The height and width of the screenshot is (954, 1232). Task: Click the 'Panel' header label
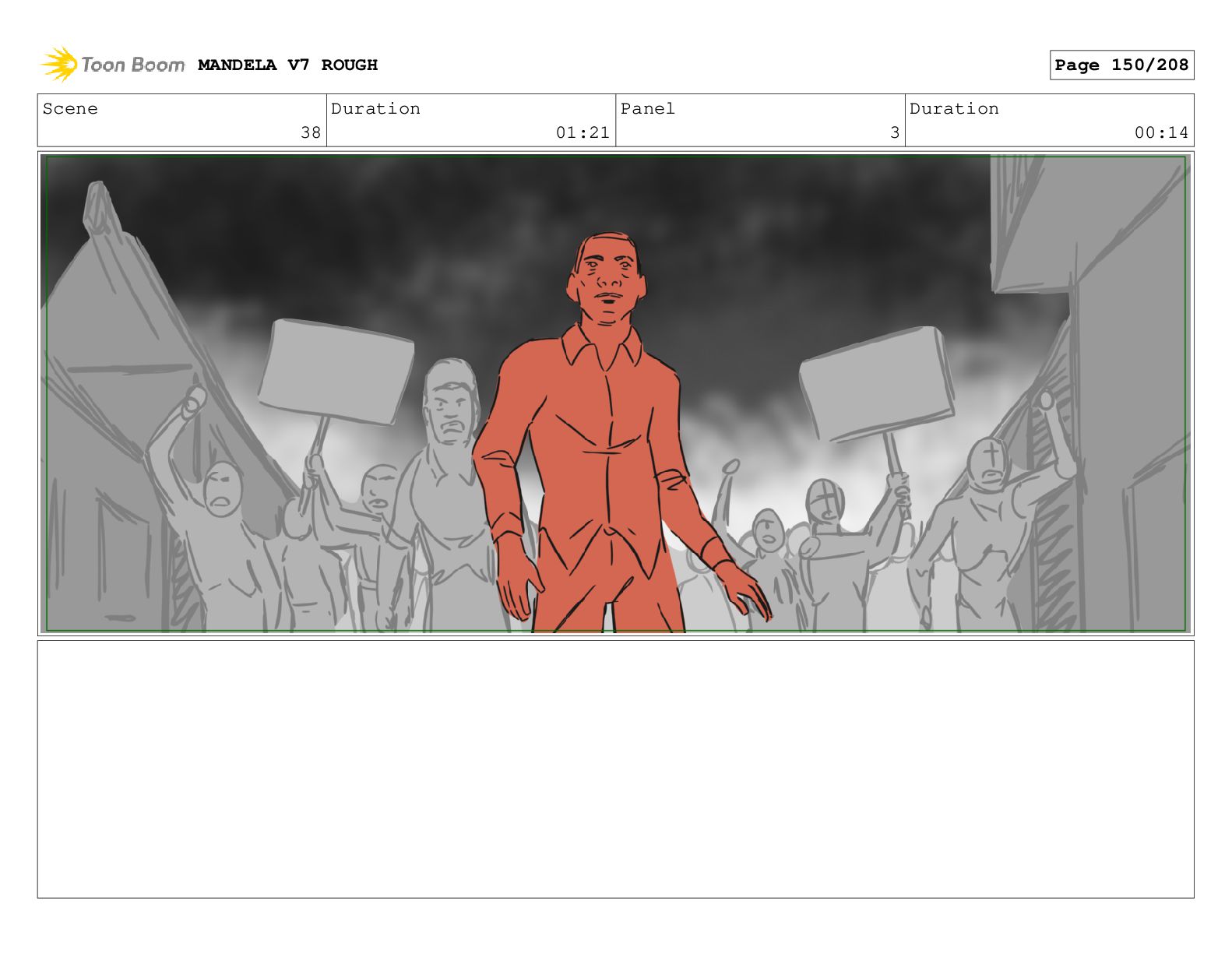(x=648, y=109)
